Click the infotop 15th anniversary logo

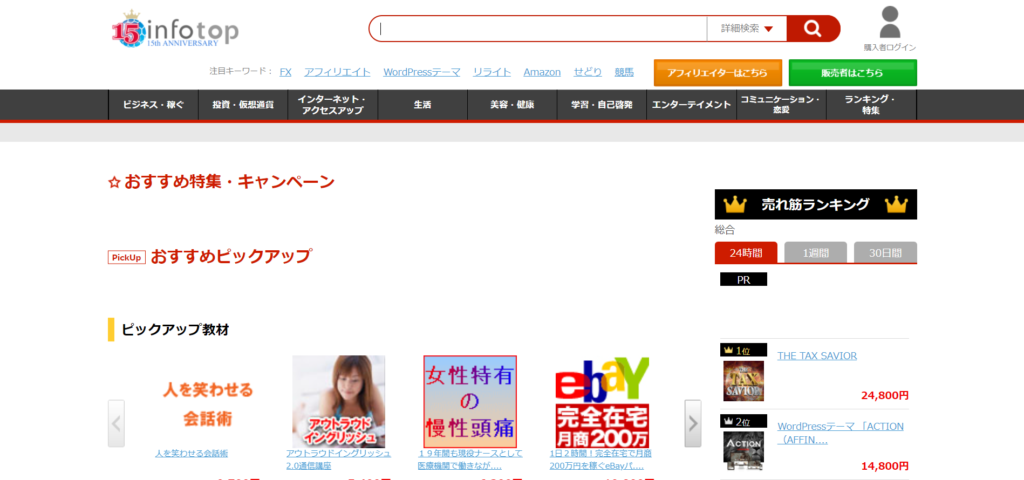pos(175,29)
